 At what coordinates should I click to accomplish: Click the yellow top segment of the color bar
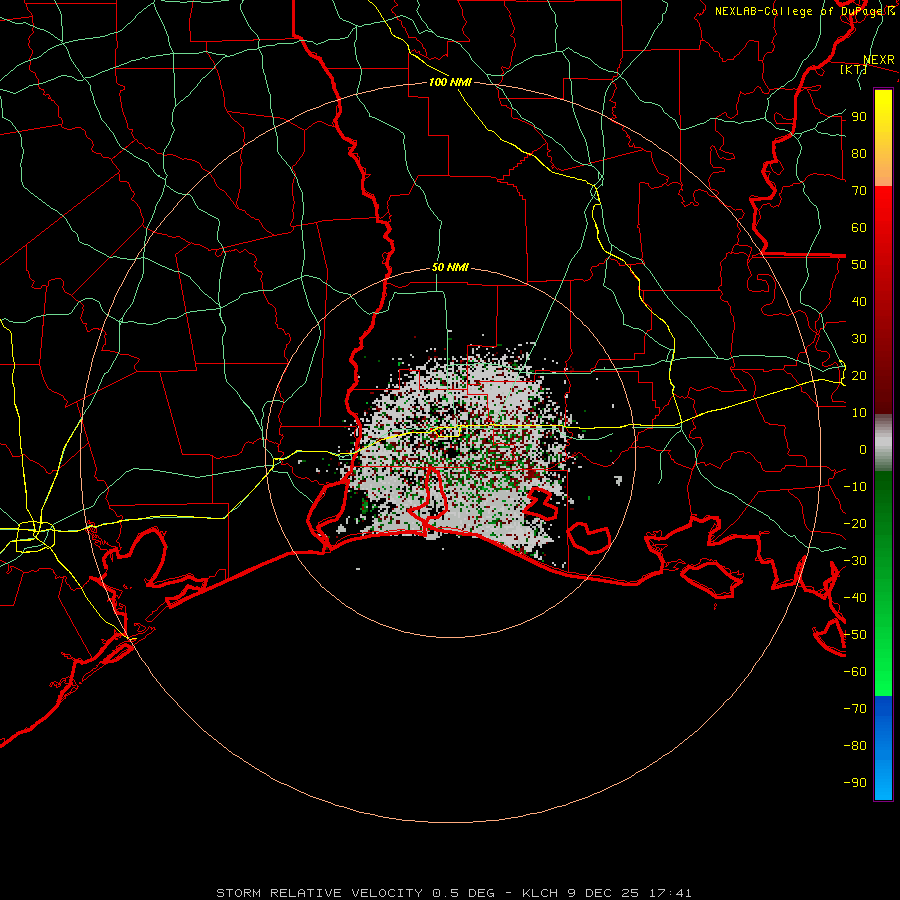click(x=883, y=138)
